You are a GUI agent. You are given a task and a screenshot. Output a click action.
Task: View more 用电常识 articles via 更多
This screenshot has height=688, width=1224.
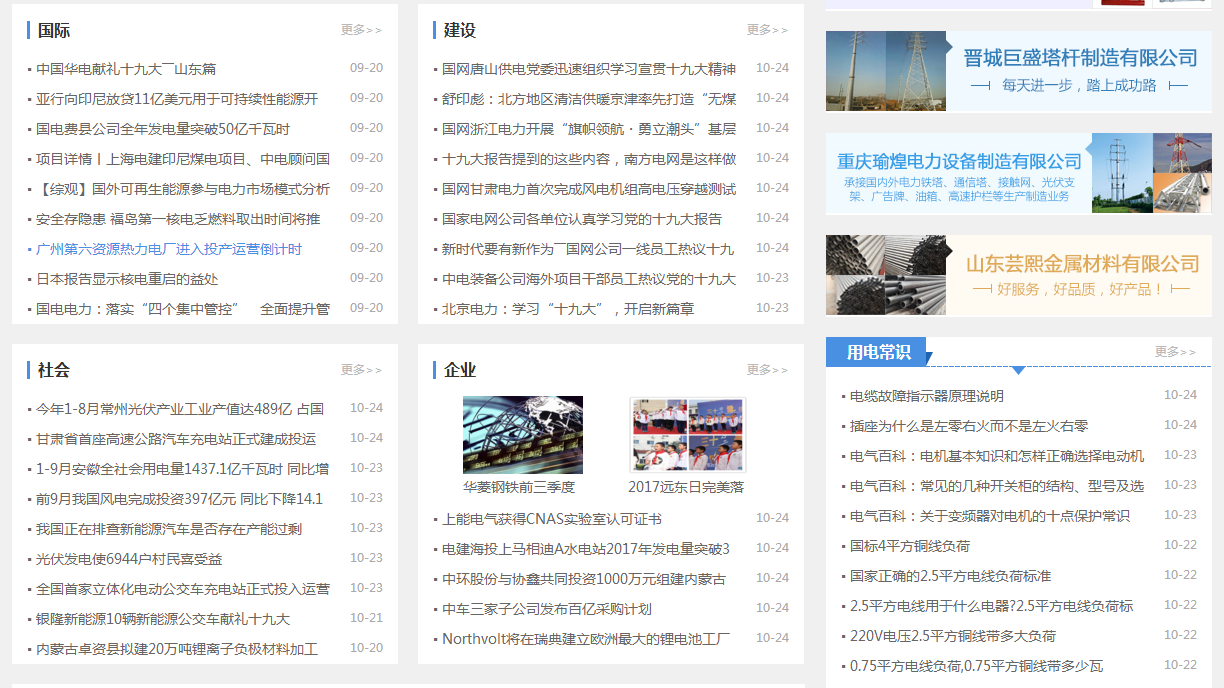pyautogui.click(x=1175, y=352)
